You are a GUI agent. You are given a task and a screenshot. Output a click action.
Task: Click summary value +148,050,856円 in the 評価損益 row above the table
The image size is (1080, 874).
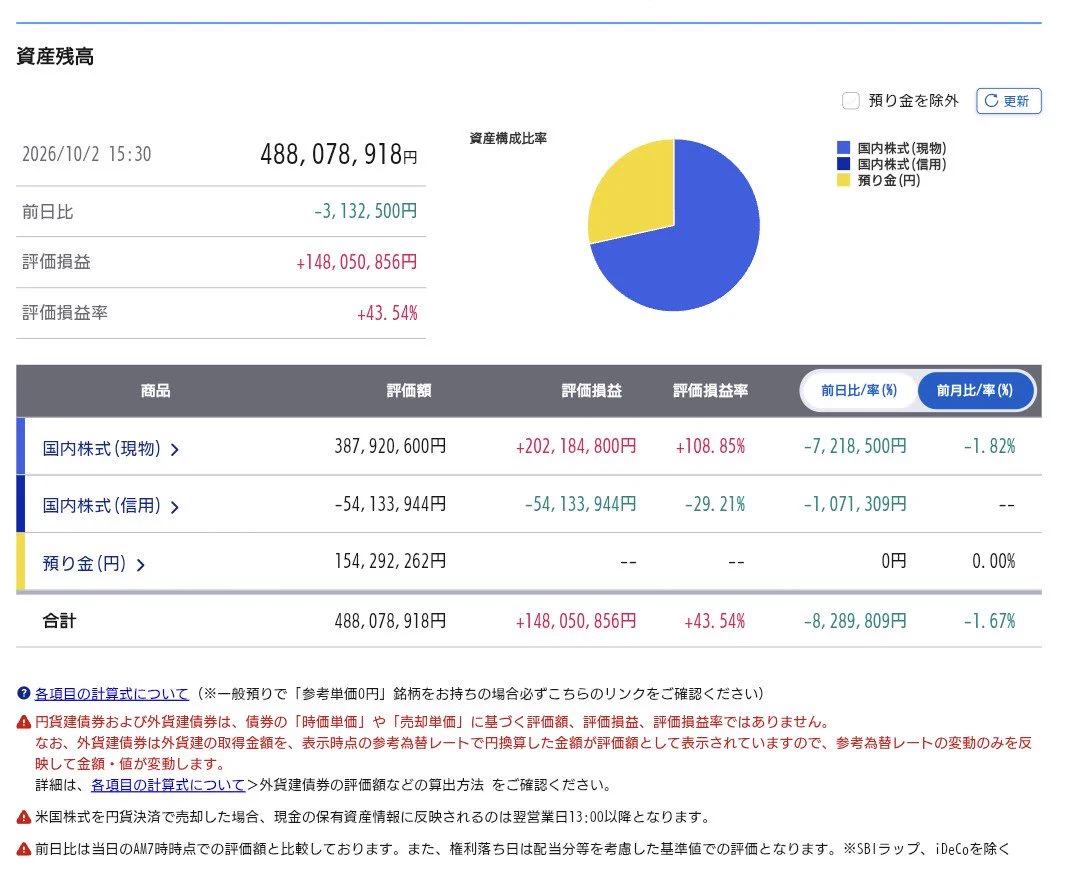(357, 262)
